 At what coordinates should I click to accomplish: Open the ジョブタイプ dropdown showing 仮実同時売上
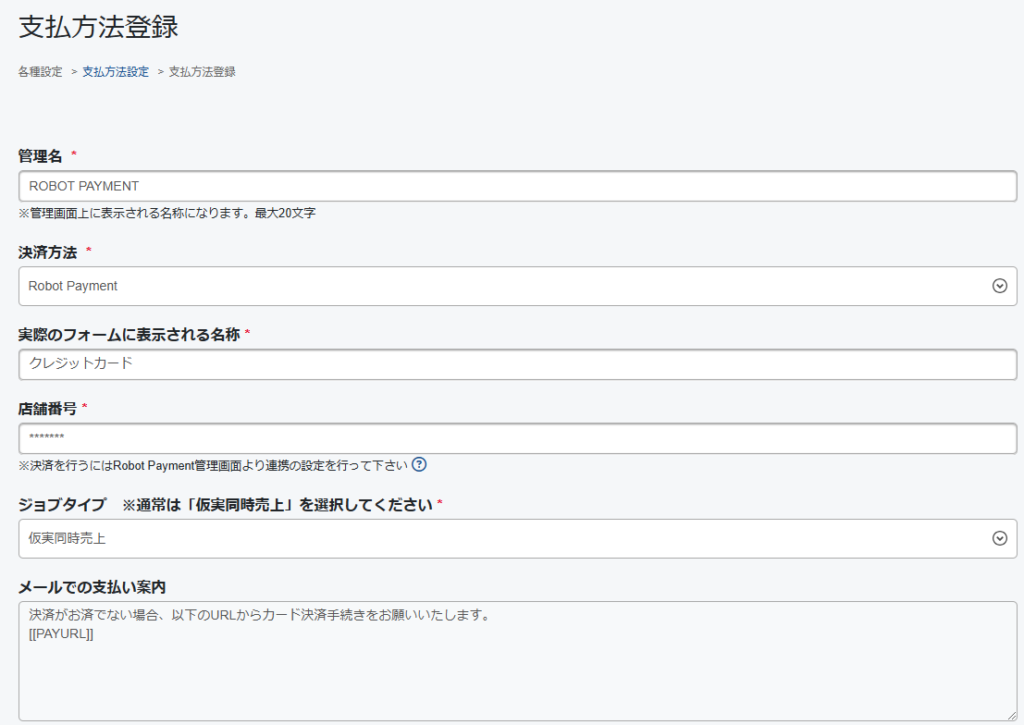click(517, 539)
